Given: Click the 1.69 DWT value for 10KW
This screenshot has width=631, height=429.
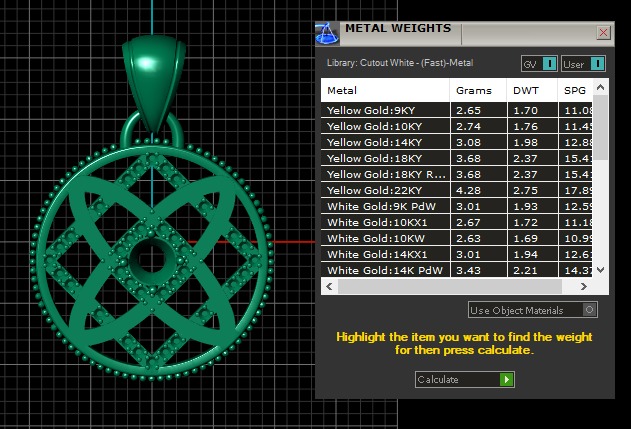Looking at the screenshot, I should coord(525,239).
